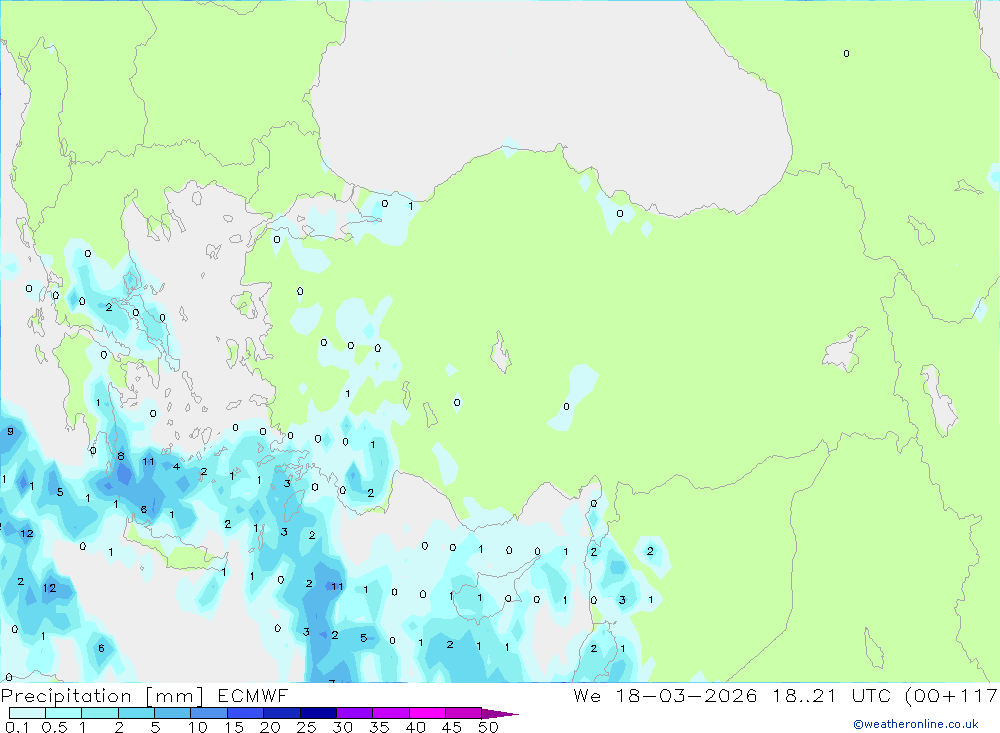Viewport: 1000px width, 733px height.
Task: Click the '[mm]' unit label
Action: 174,696
